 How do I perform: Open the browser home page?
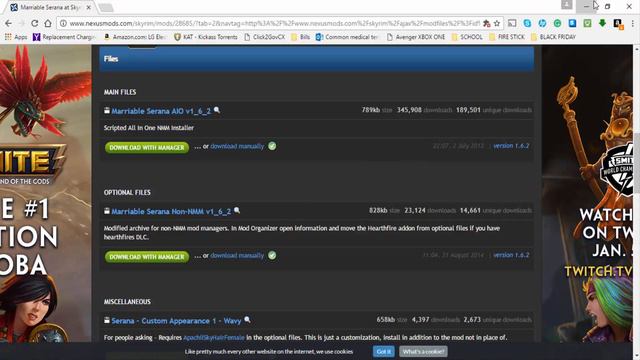(48, 23)
